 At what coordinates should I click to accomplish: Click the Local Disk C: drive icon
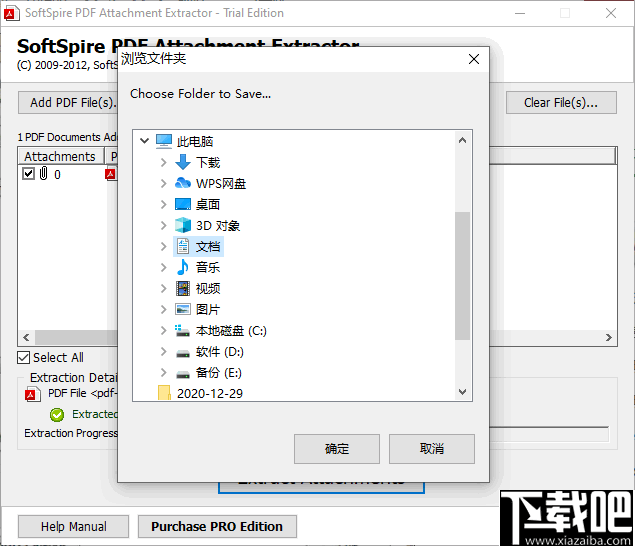[182, 331]
